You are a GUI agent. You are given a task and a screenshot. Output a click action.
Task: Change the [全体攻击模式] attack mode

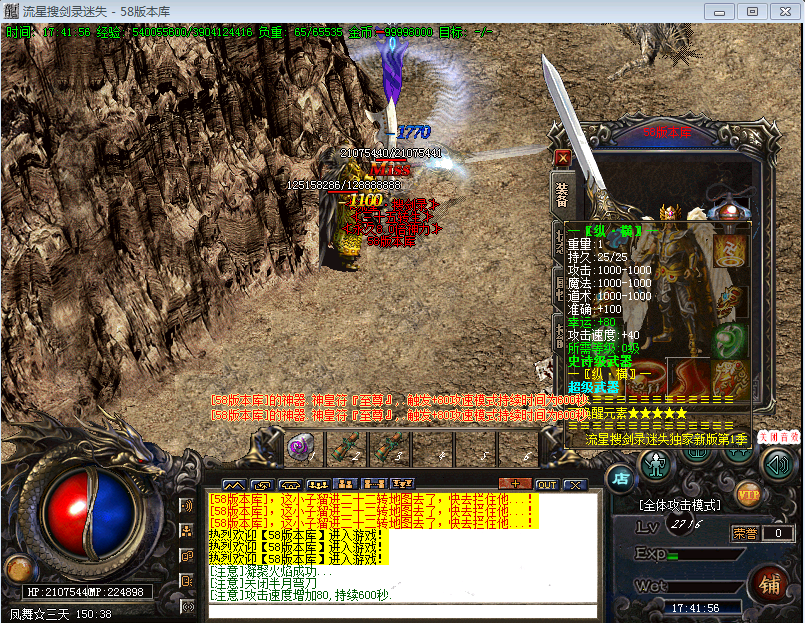[680, 505]
